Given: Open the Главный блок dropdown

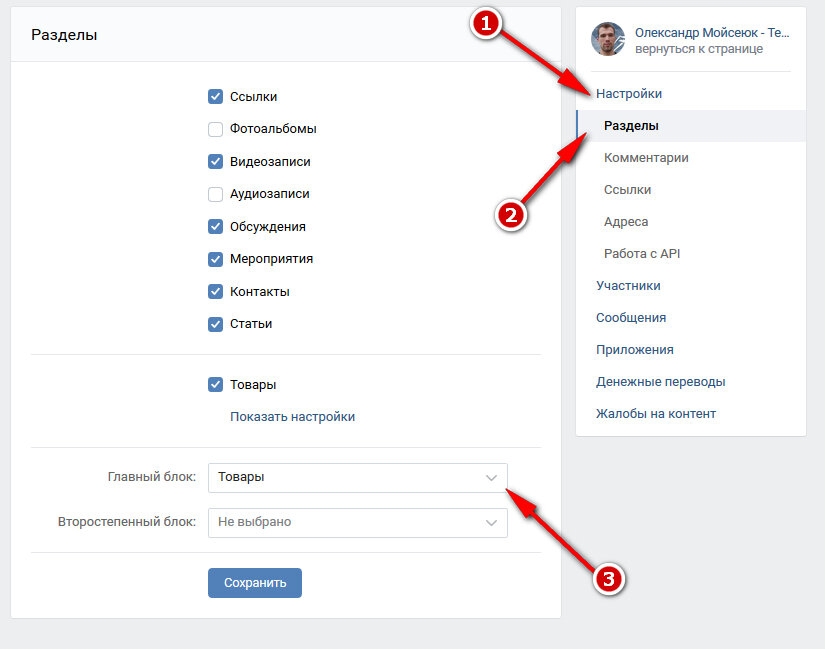Looking at the screenshot, I should click(x=357, y=478).
